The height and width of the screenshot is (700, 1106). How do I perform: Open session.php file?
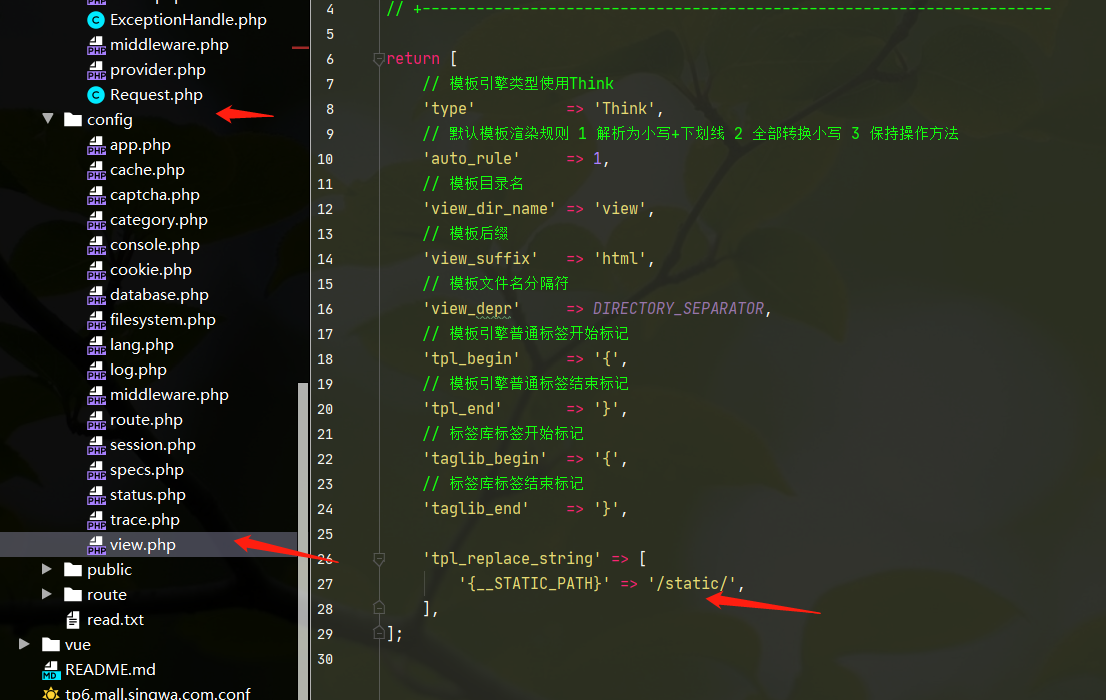coord(152,445)
